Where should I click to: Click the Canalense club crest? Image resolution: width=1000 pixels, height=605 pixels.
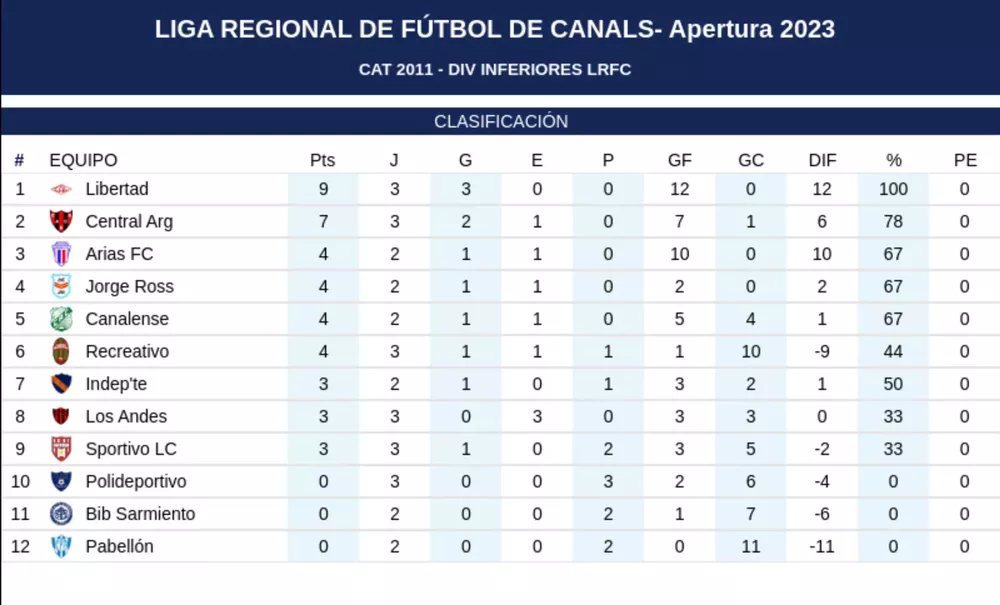(x=62, y=319)
